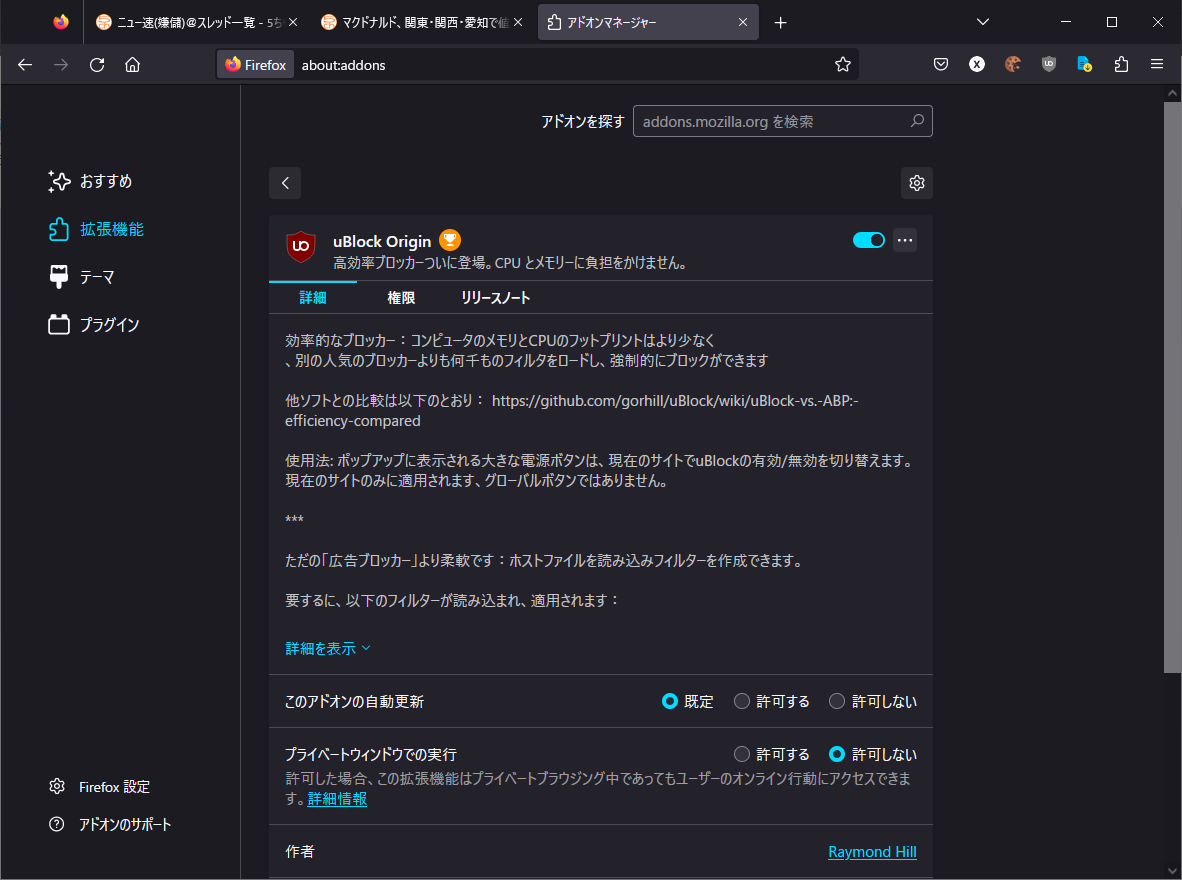This screenshot has height=880, width=1182.
Task: Click the github.com/gorhill/uBlock URL text
Action: (x=571, y=411)
